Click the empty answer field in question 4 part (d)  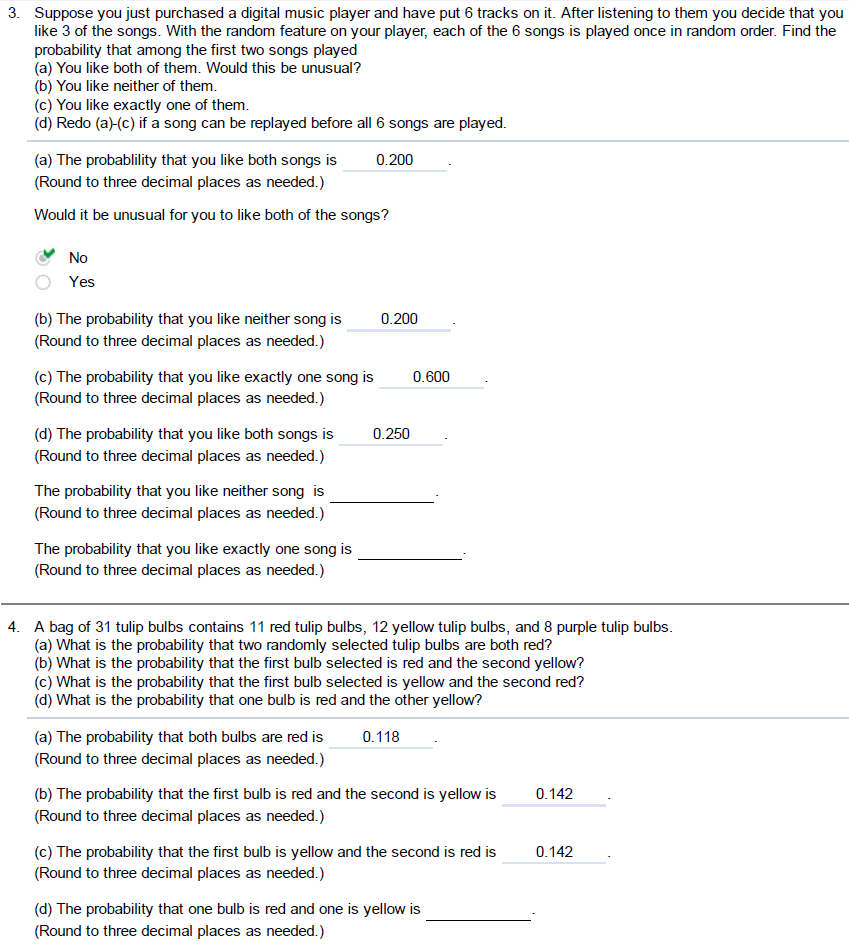pyautogui.click(x=479, y=908)
